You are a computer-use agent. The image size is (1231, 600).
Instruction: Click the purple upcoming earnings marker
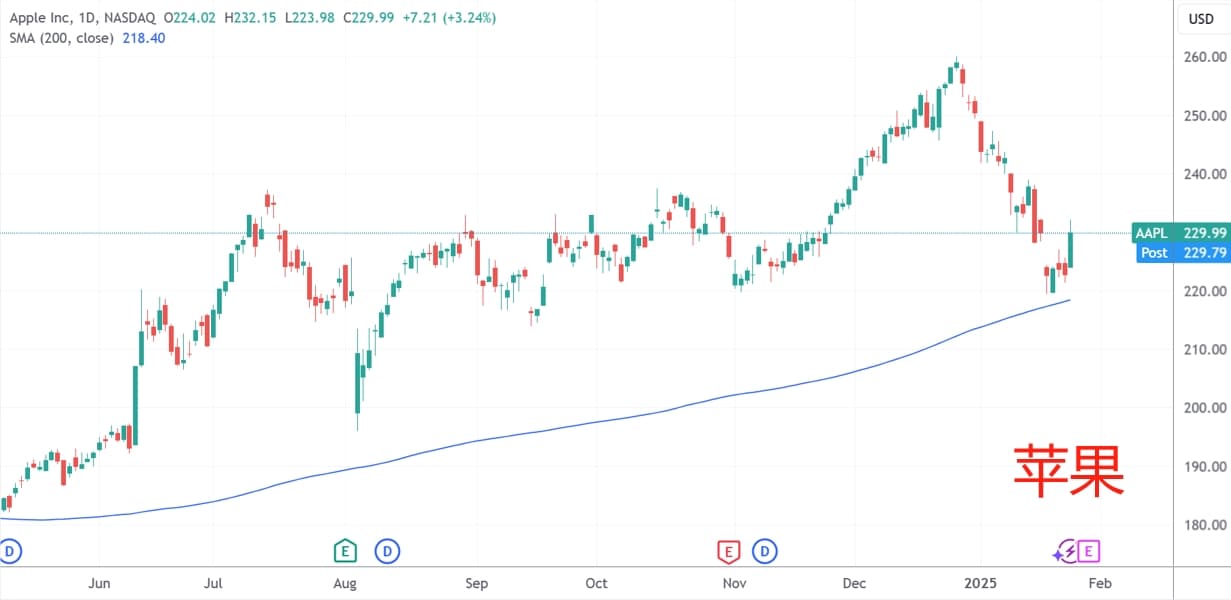coord(1089,550)
